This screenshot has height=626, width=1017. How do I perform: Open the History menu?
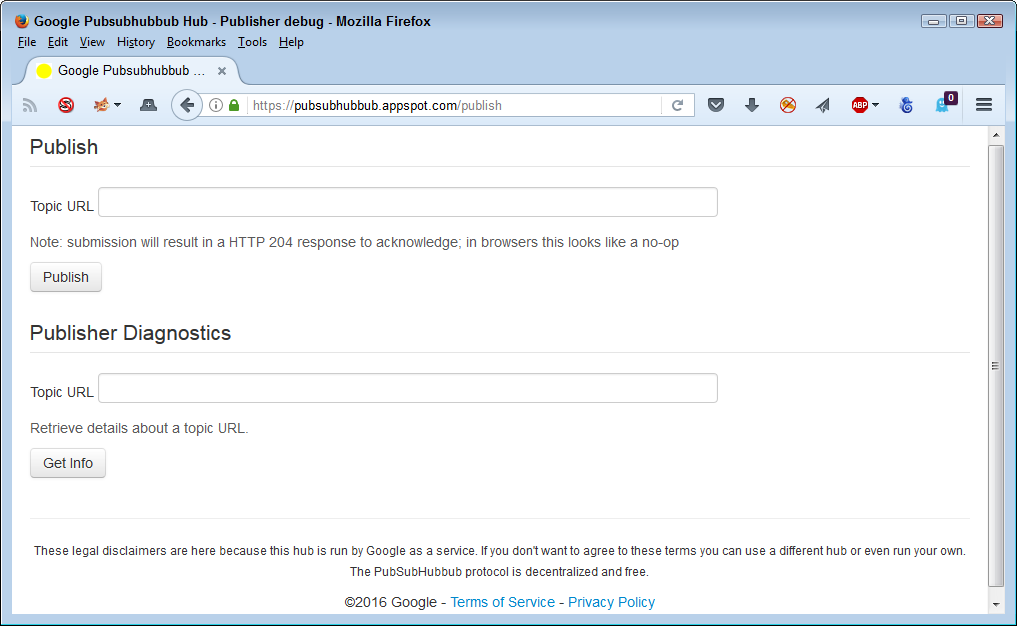point(136,42)
